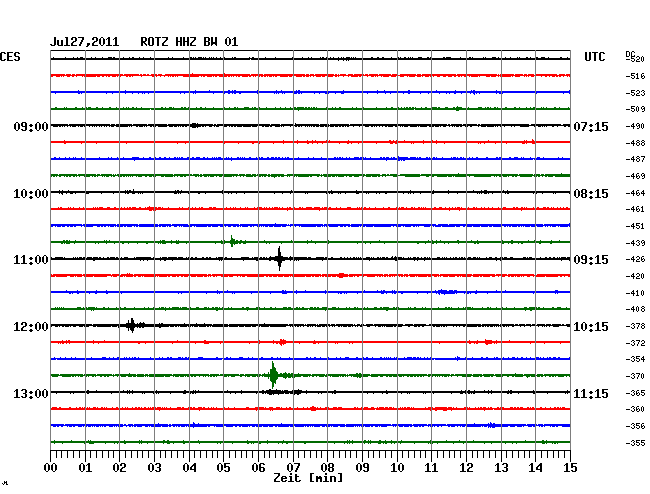Click the DC offset value "-426"
Image resolution: width=650 pixels, height=494 pixels.
point(635,259)
